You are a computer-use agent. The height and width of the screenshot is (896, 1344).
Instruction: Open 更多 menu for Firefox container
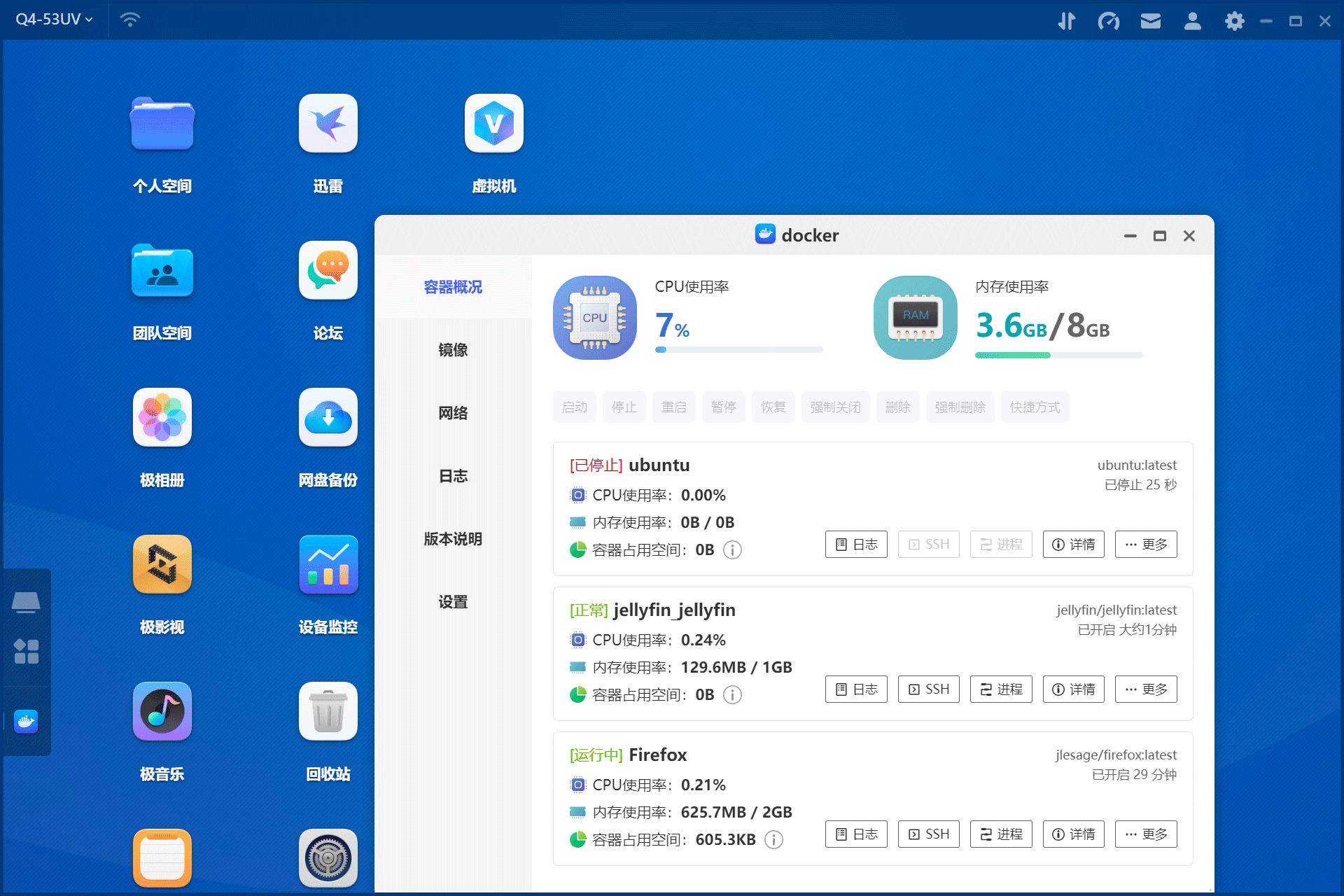(1145, 834)
